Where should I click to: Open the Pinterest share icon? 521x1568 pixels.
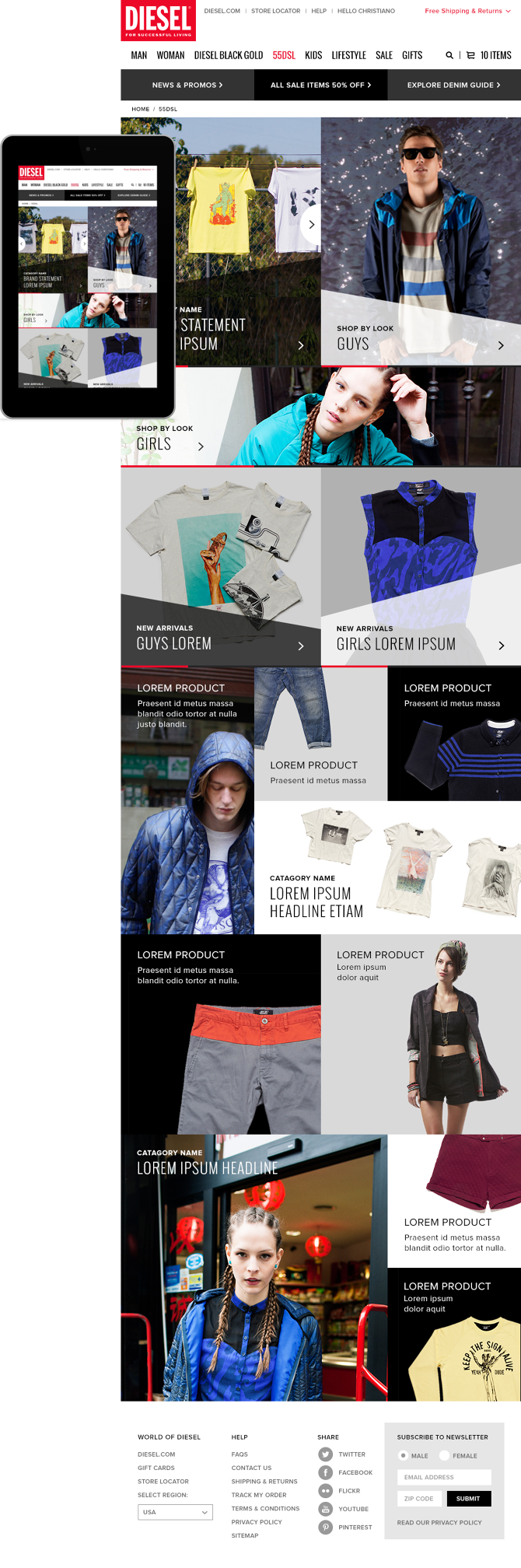tap(325, 1527)
